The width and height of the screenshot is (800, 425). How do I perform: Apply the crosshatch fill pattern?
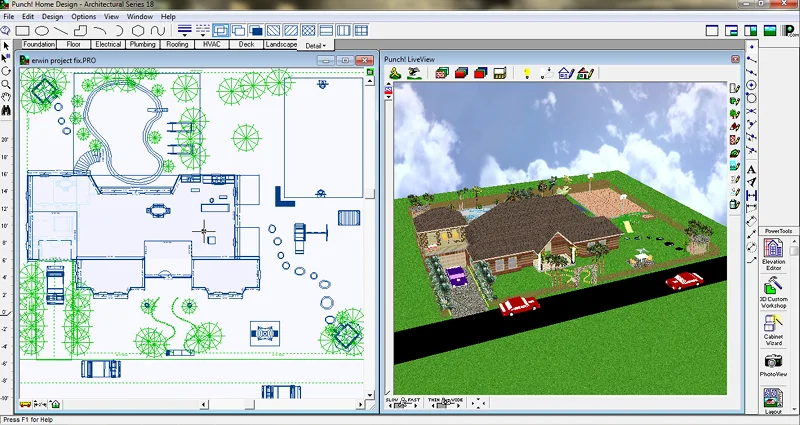coord(308,31)
